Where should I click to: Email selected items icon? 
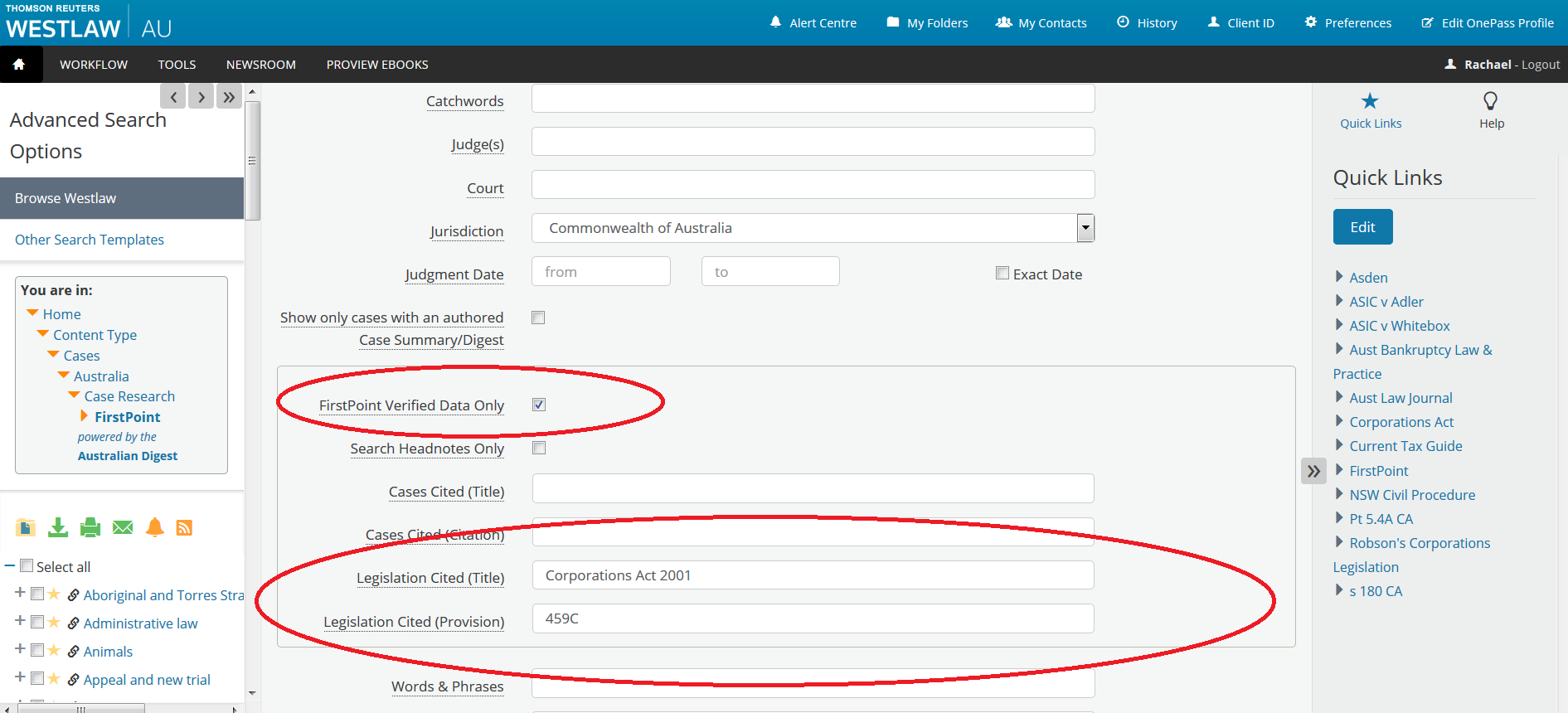pos(123,527)
